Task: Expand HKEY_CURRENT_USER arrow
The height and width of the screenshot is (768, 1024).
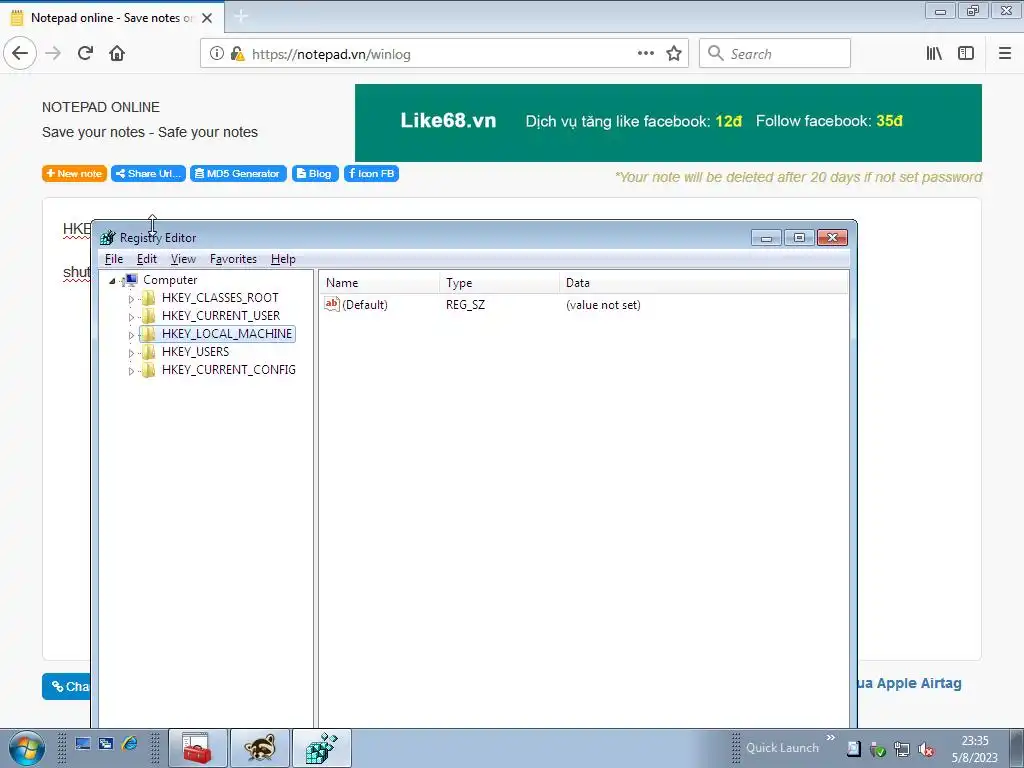Action: tap(131, 317)
